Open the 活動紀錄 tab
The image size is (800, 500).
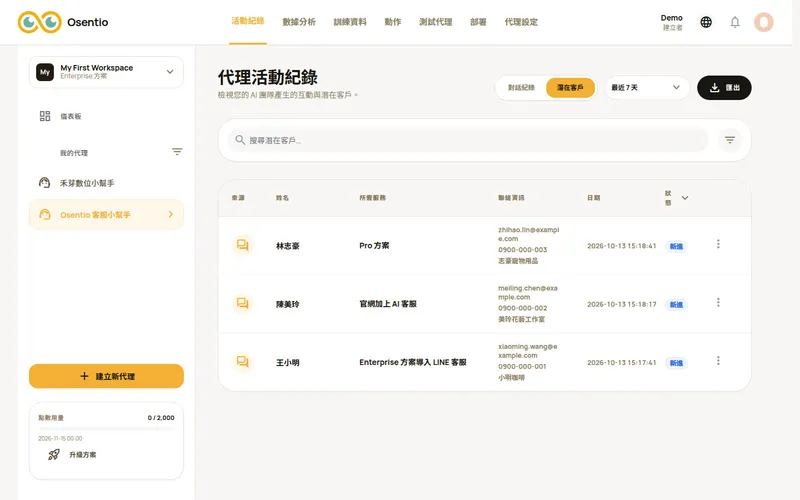pyautogui.click(x=247, y=21)
